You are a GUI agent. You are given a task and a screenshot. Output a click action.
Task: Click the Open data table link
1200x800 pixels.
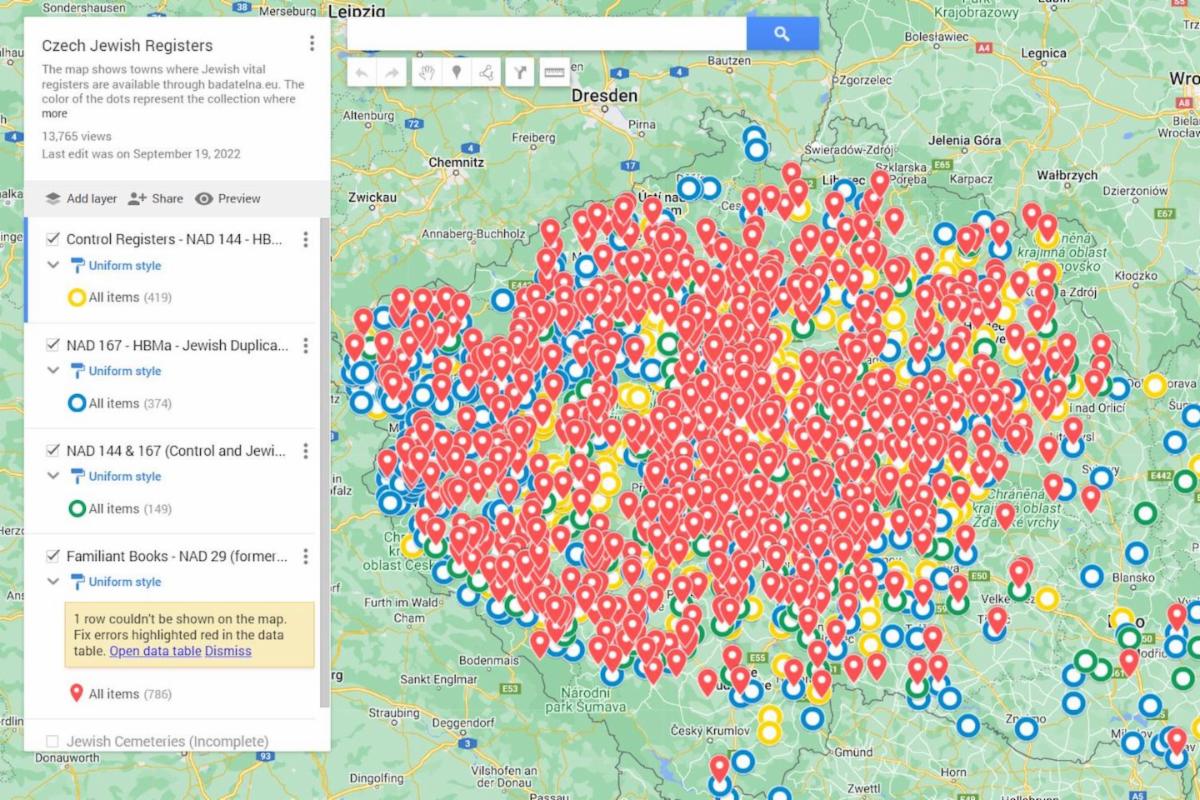point(155,651)
